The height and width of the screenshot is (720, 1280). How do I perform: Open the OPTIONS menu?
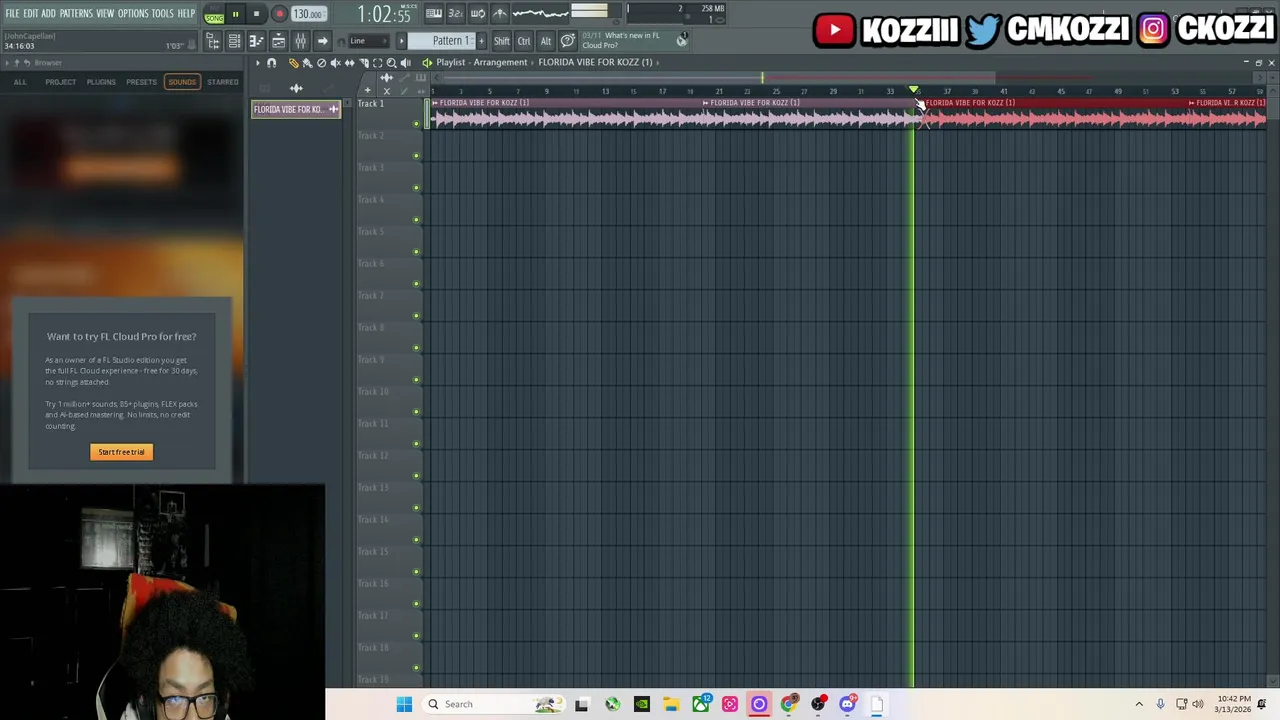[133, 13]
